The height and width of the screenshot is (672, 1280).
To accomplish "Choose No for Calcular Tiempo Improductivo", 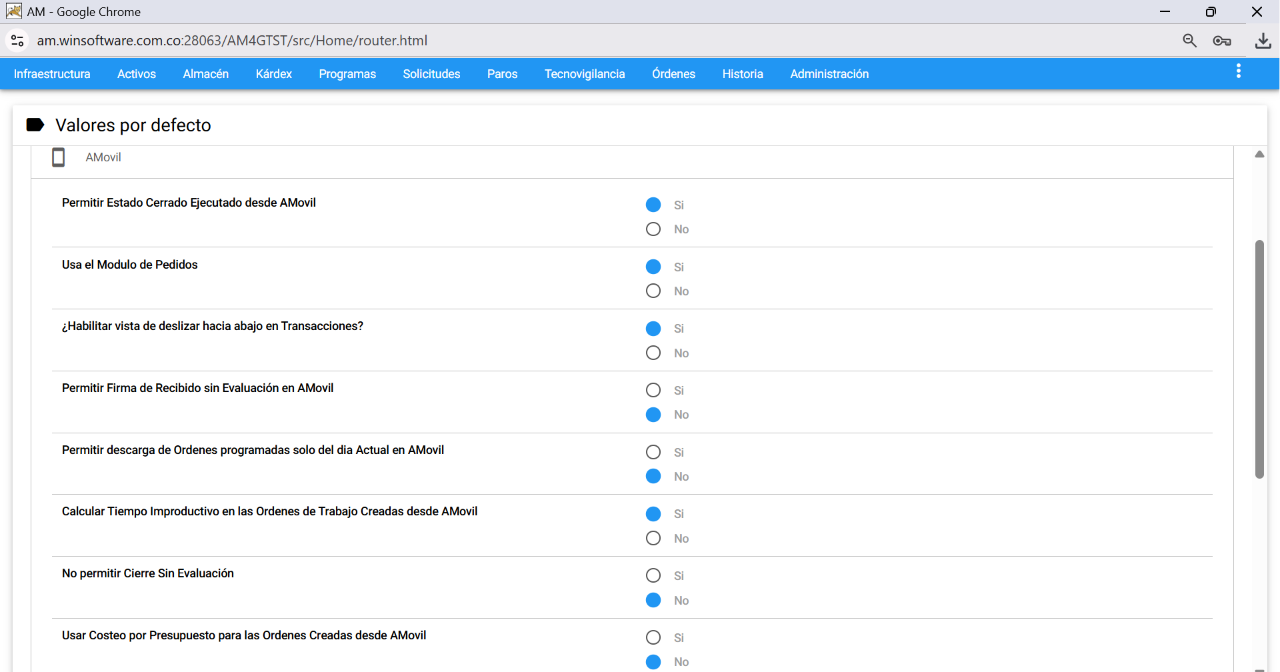I will point(653,538).
